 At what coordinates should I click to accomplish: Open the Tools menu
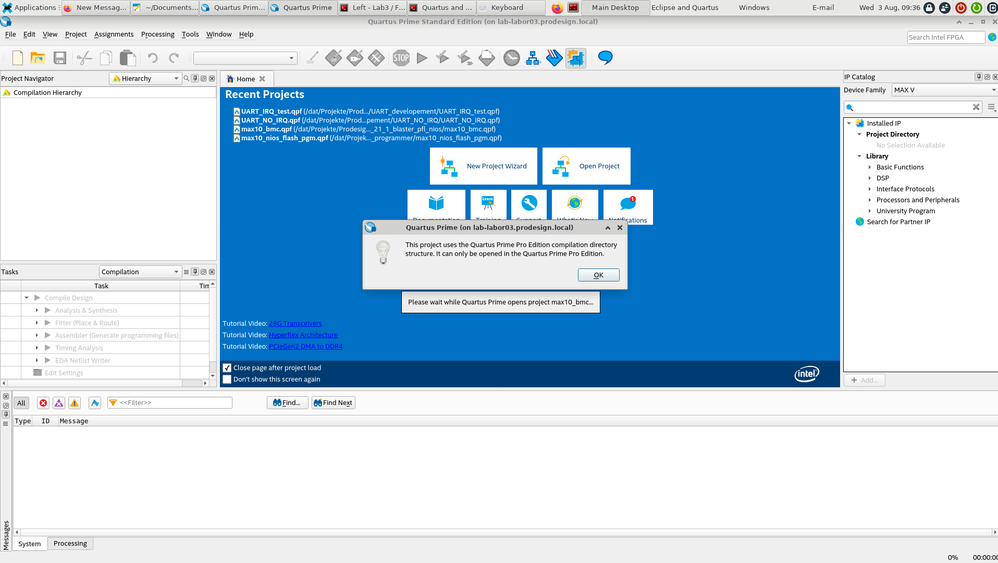tap(190, 34)
